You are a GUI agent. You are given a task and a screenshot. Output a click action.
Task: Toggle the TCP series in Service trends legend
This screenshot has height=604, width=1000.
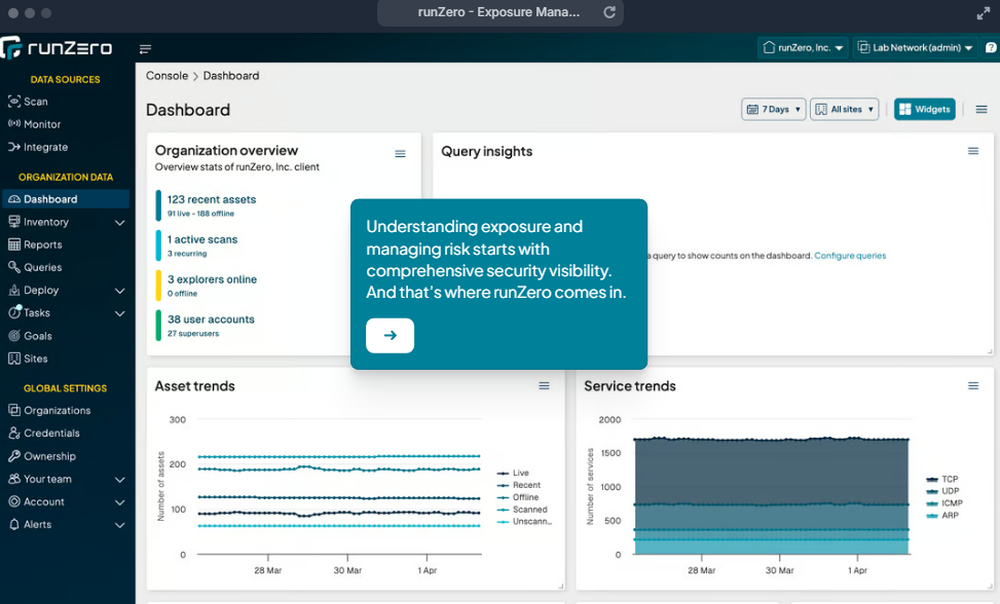(x=942, y=479)
